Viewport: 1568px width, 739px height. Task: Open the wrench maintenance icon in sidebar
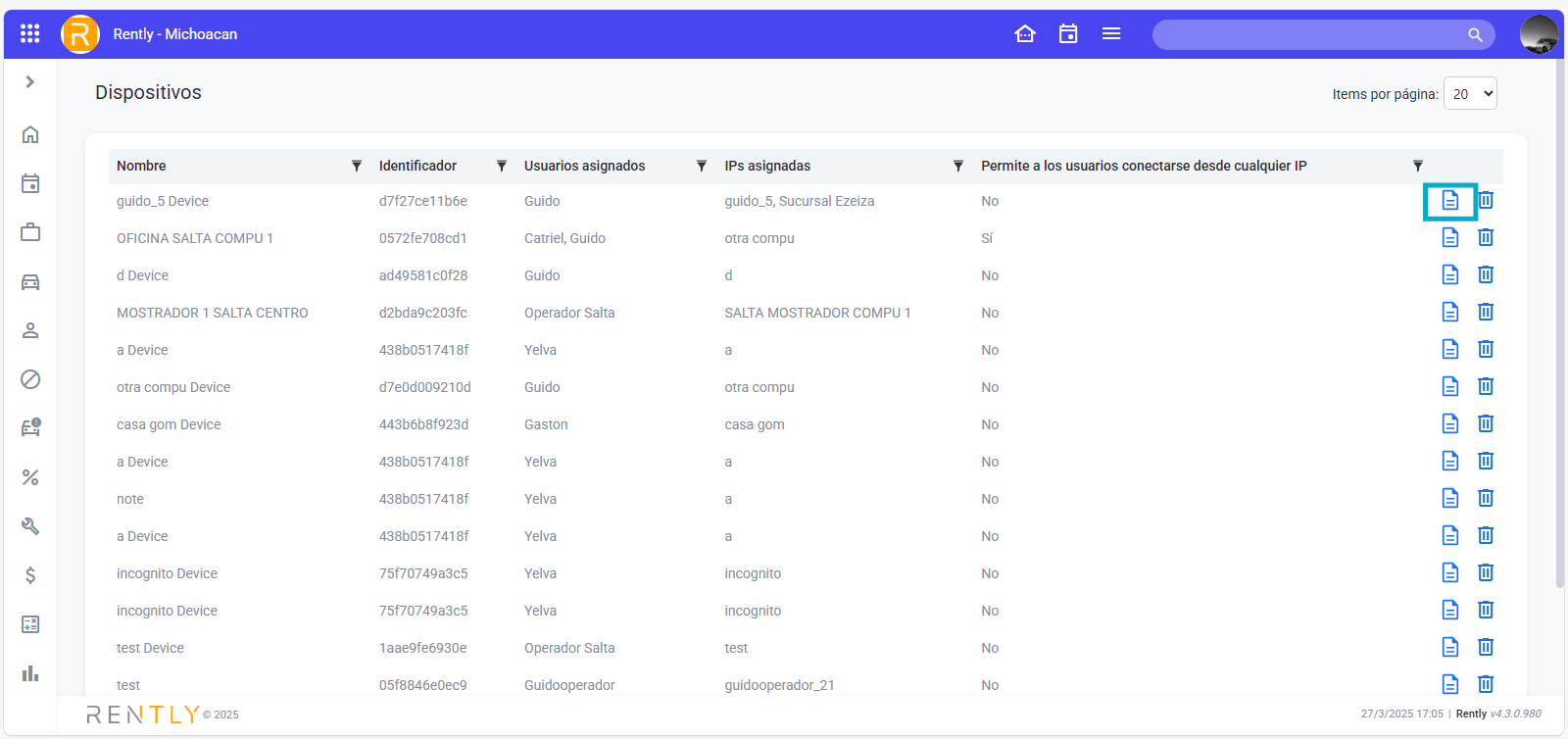point(30,526)
